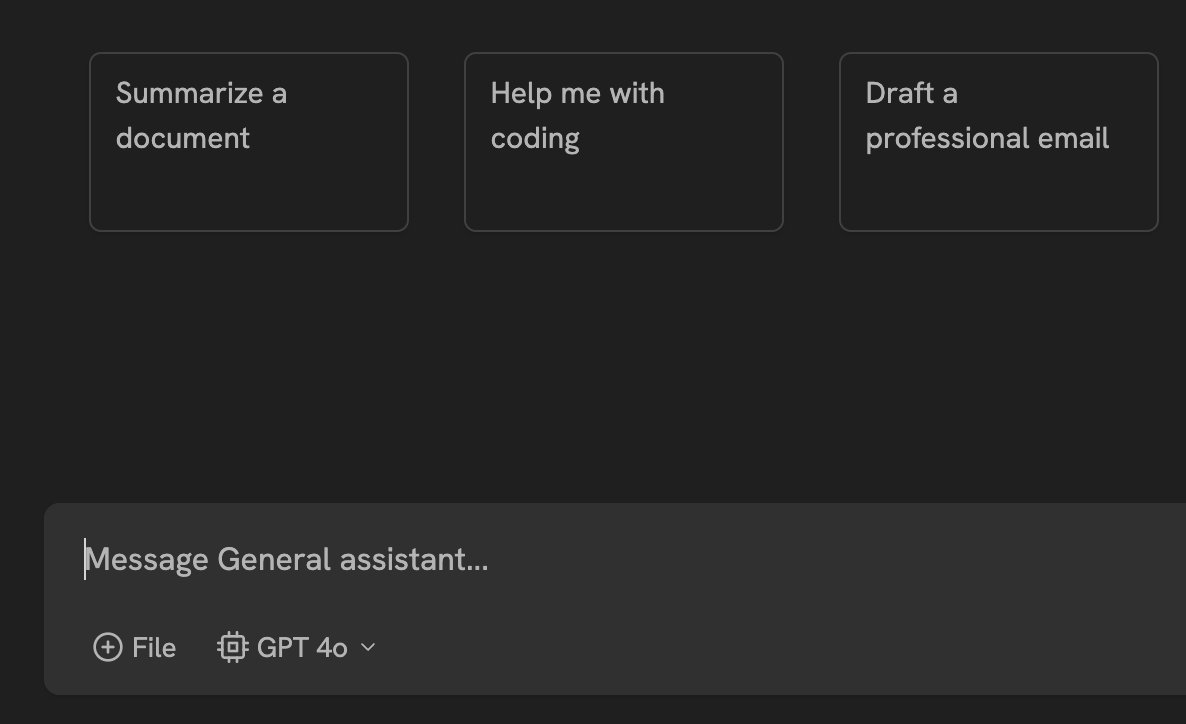Click the word 'coding' in the middle card
This screenshot has height=724, width=1186.
[535, 138]
